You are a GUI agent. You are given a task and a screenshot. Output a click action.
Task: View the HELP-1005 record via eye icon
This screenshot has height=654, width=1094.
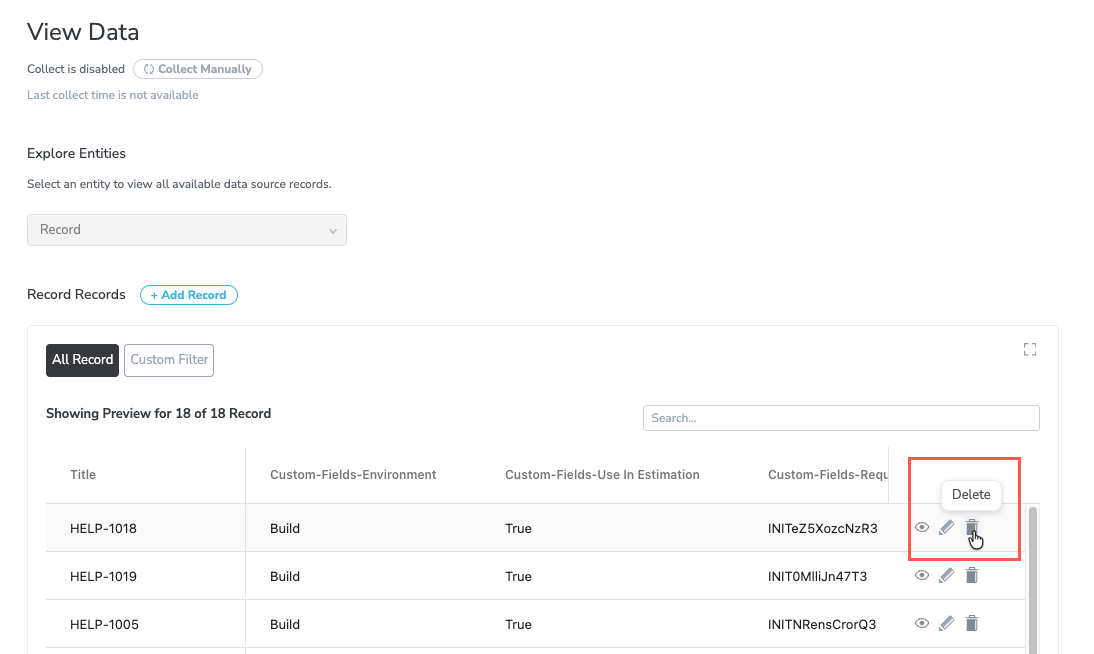tap(922, 623)
